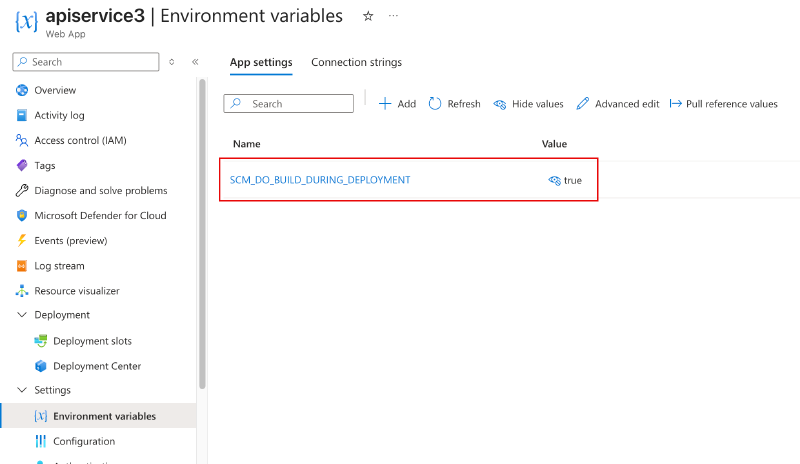
Task: Open Tags in the sidebar
Action: click(44, 165)
